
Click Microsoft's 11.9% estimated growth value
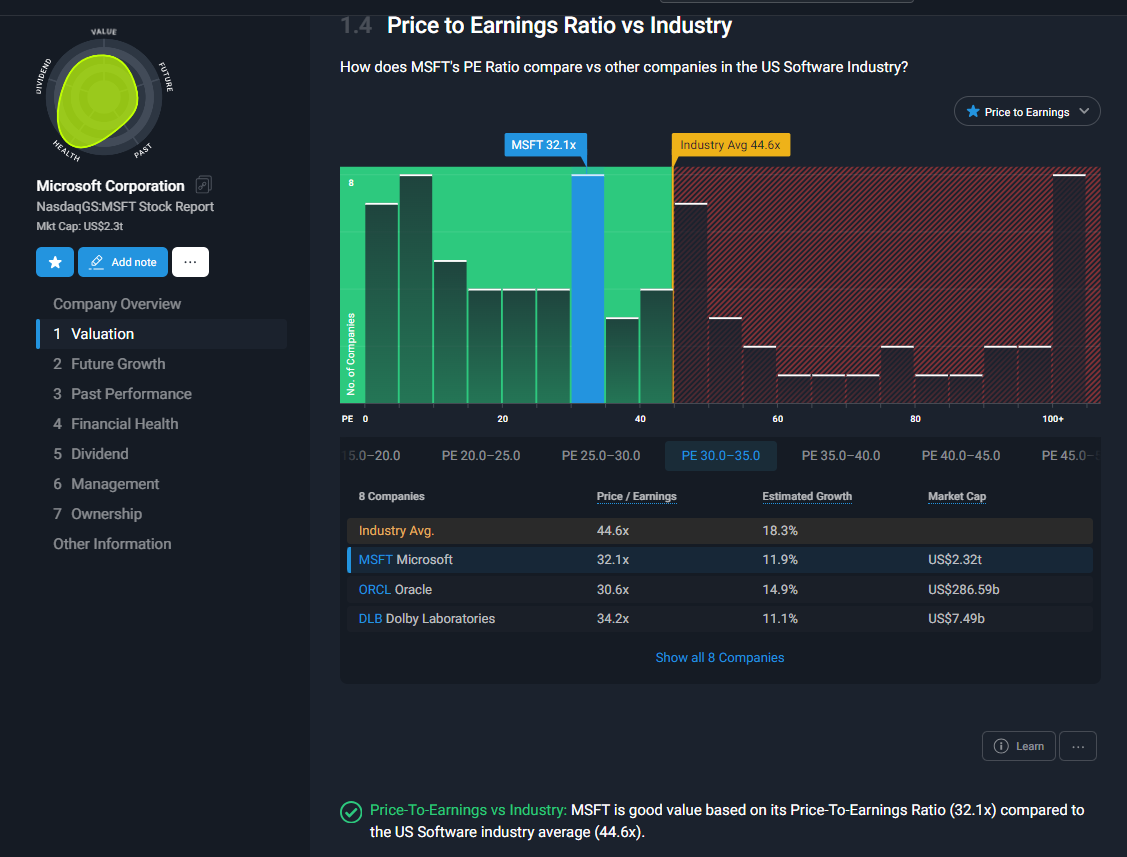tap(780, 560)
